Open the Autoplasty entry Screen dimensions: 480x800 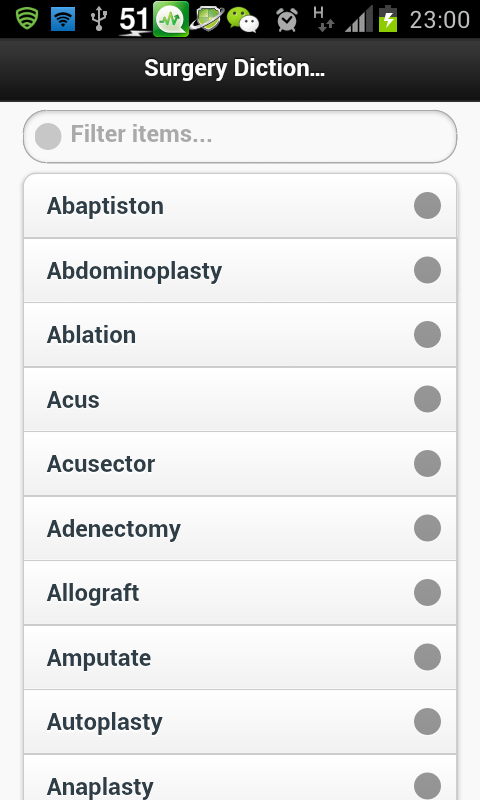[x=240, y=722]
